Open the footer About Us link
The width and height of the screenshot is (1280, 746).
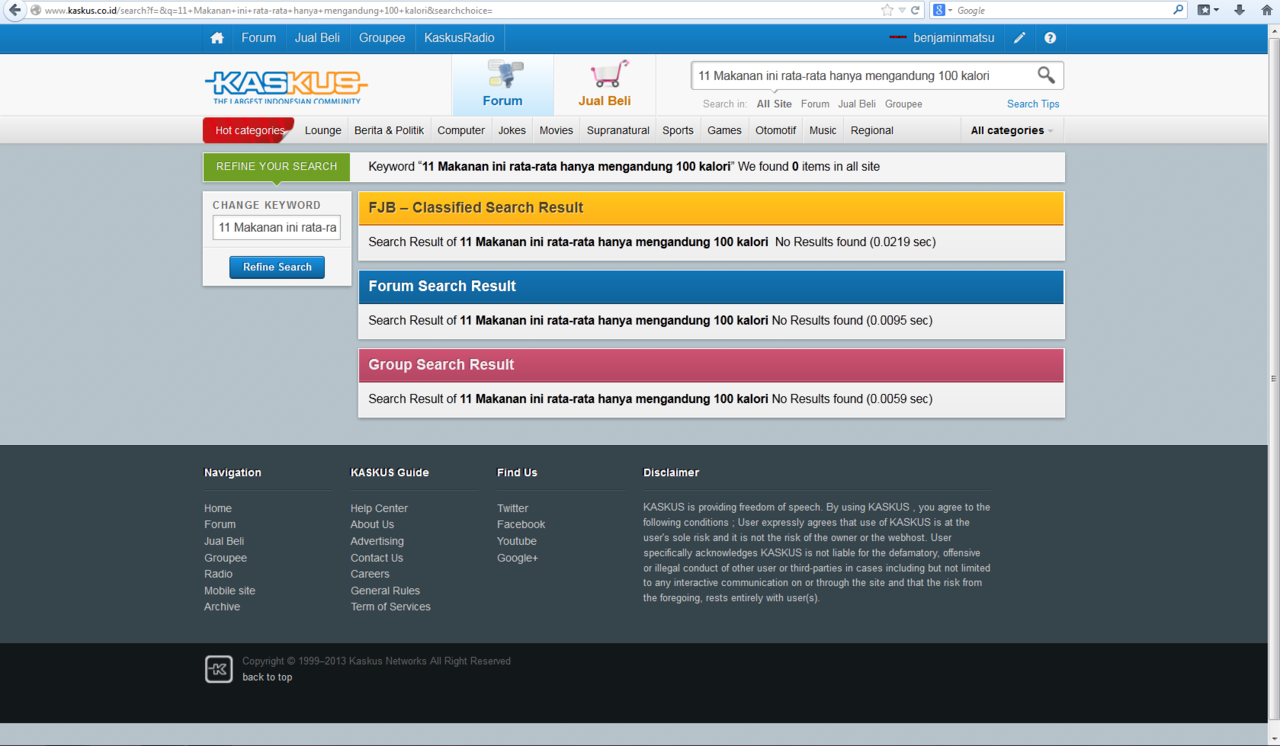[372, 524]
